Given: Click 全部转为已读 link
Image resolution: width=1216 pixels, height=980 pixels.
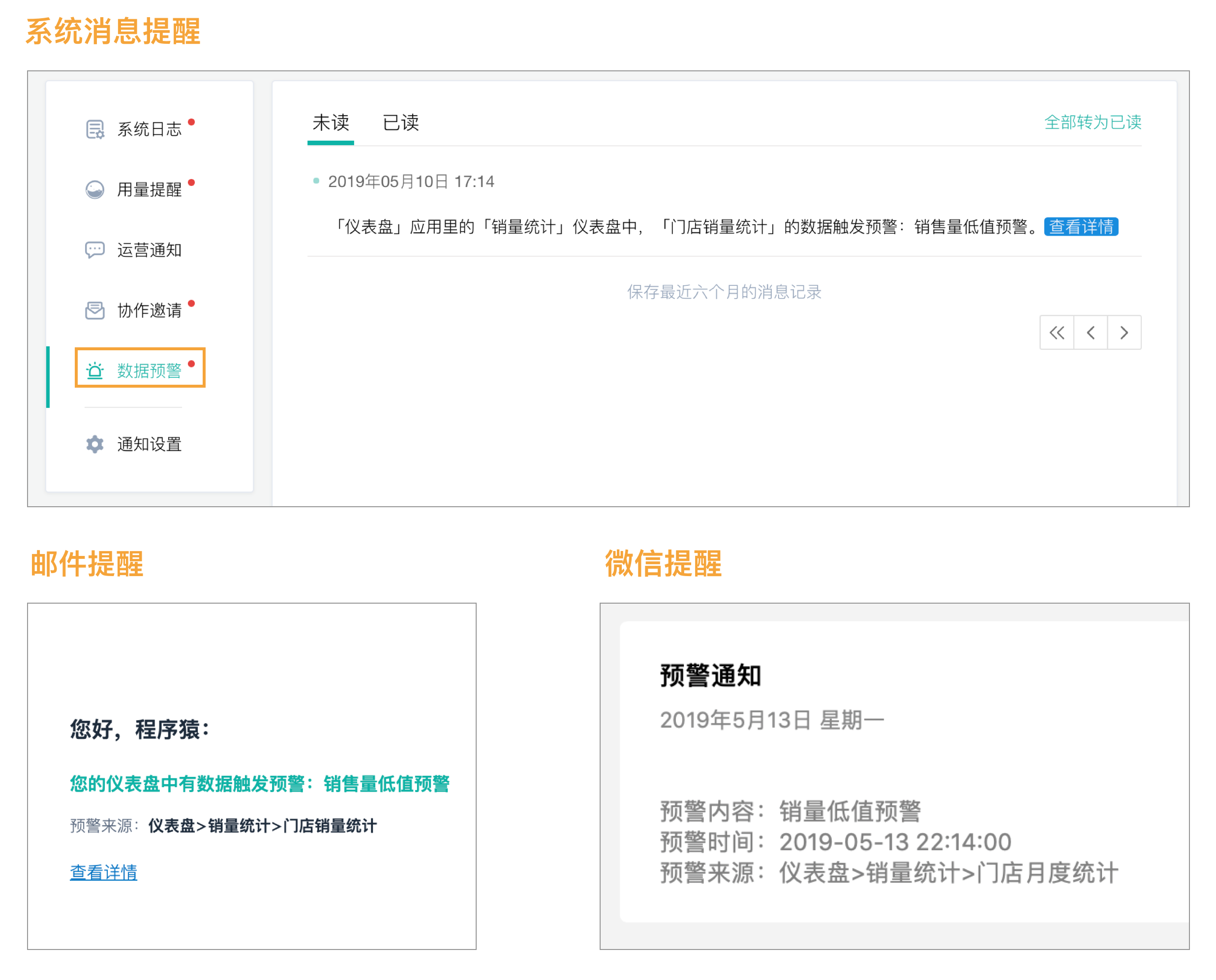Looking at the screenshot, I should pyautogui.click(x=1093, y=122).
